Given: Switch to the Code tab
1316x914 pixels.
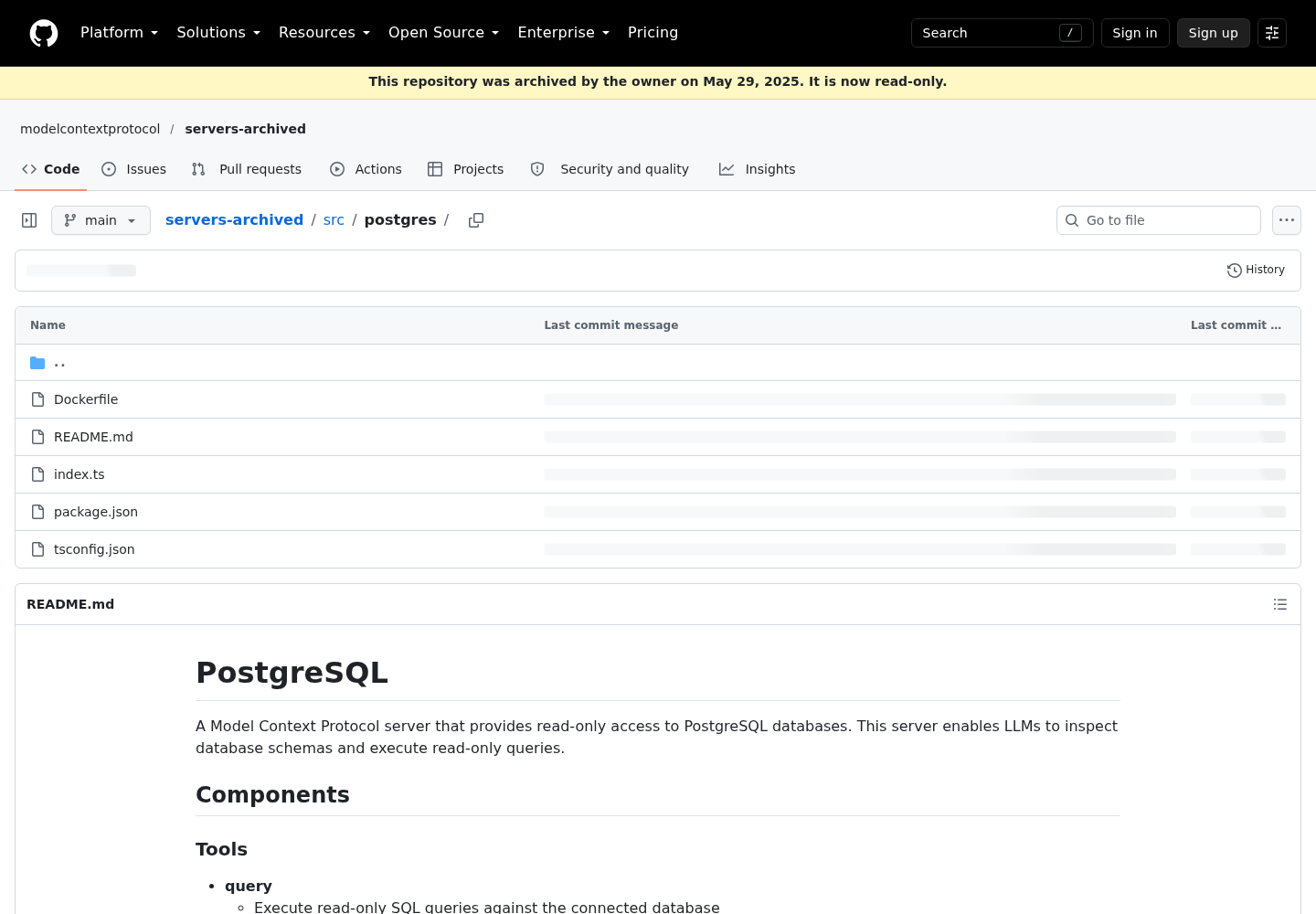Looking at the screenshot, I should [x=51, y=169].
